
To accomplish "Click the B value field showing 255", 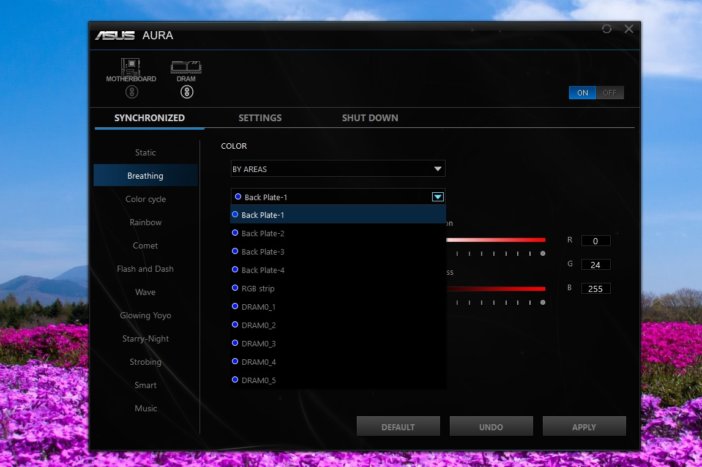I will pos(595,288).
